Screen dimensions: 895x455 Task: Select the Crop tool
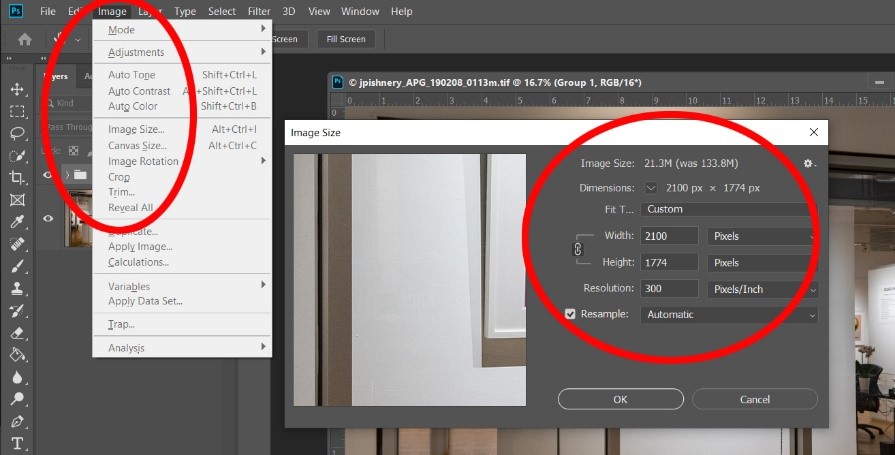17,178
